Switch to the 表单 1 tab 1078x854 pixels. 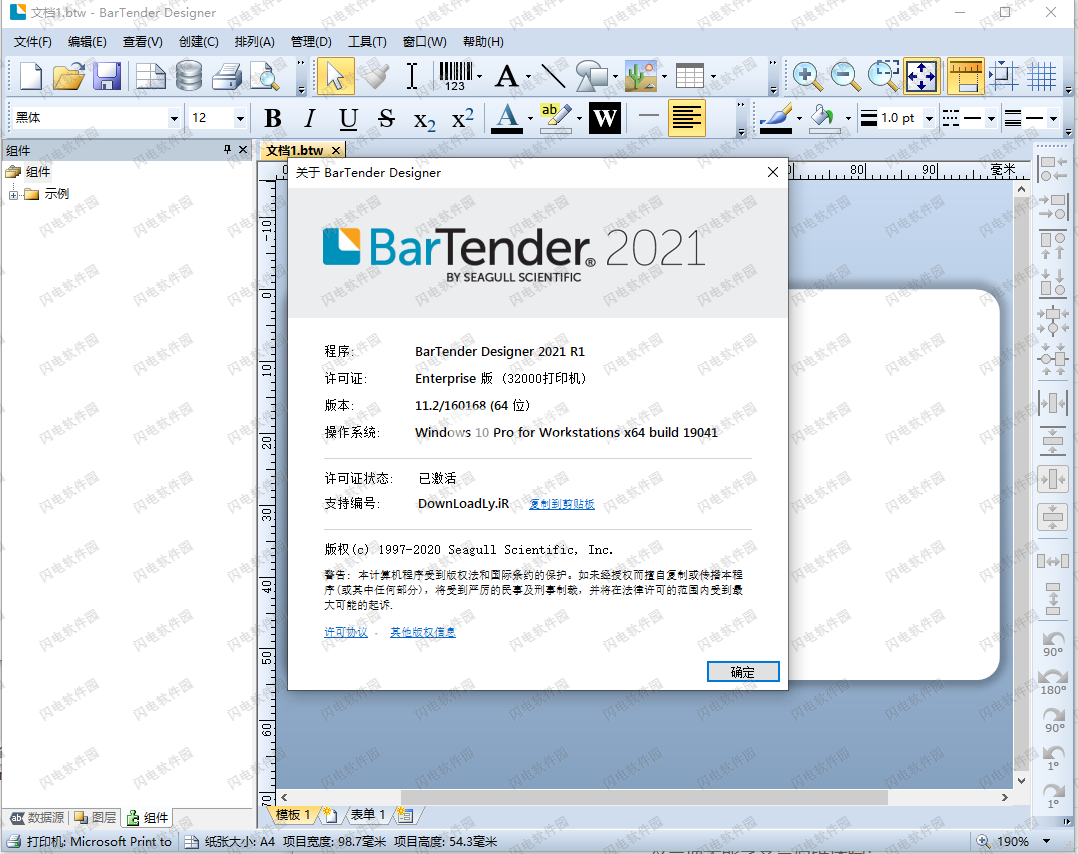point(368,815)
